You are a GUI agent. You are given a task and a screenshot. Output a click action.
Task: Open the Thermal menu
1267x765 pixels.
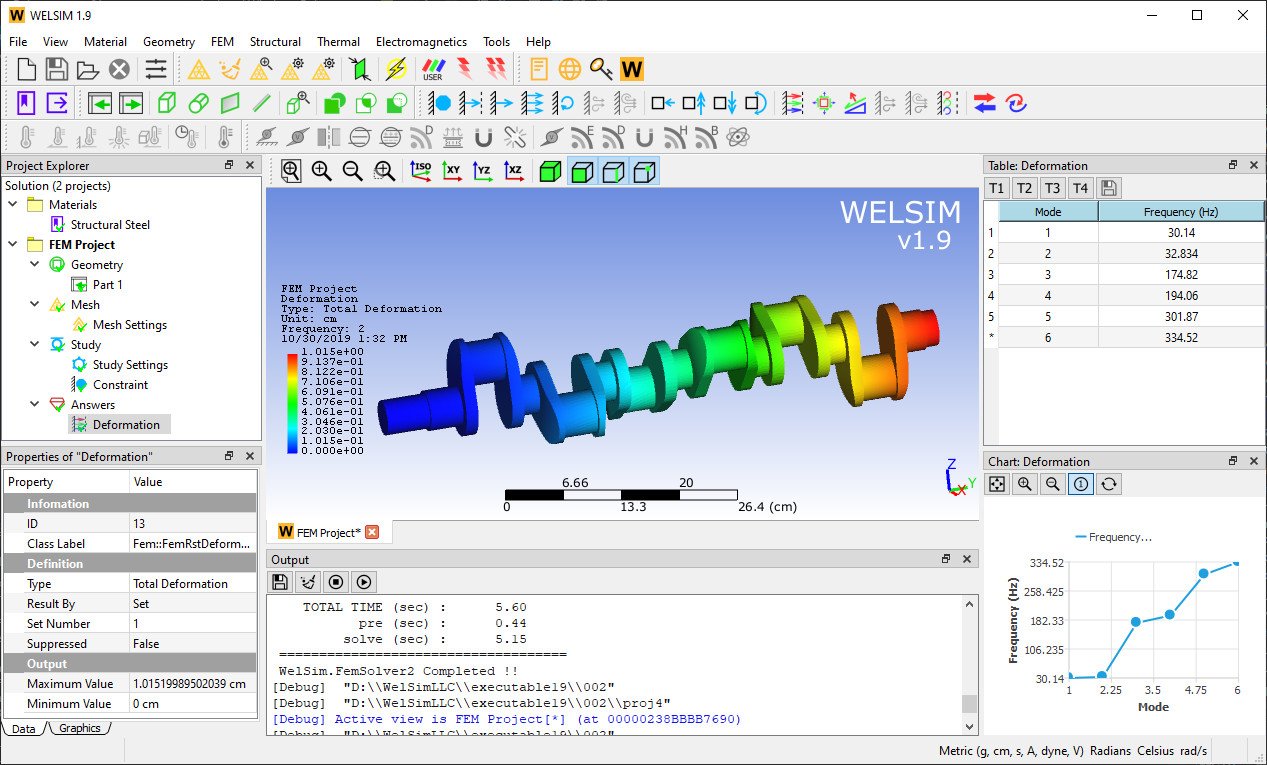click(338, 42)
